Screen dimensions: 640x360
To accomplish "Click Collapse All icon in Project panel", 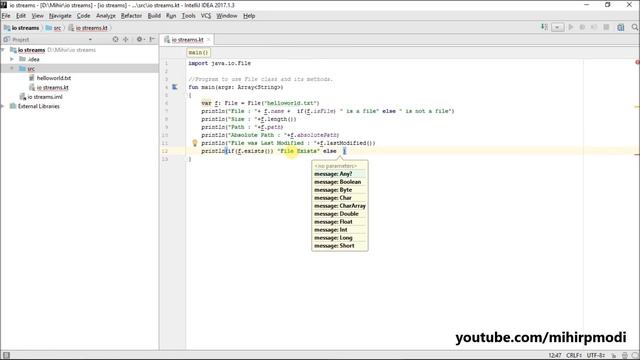I will (126, 39).
